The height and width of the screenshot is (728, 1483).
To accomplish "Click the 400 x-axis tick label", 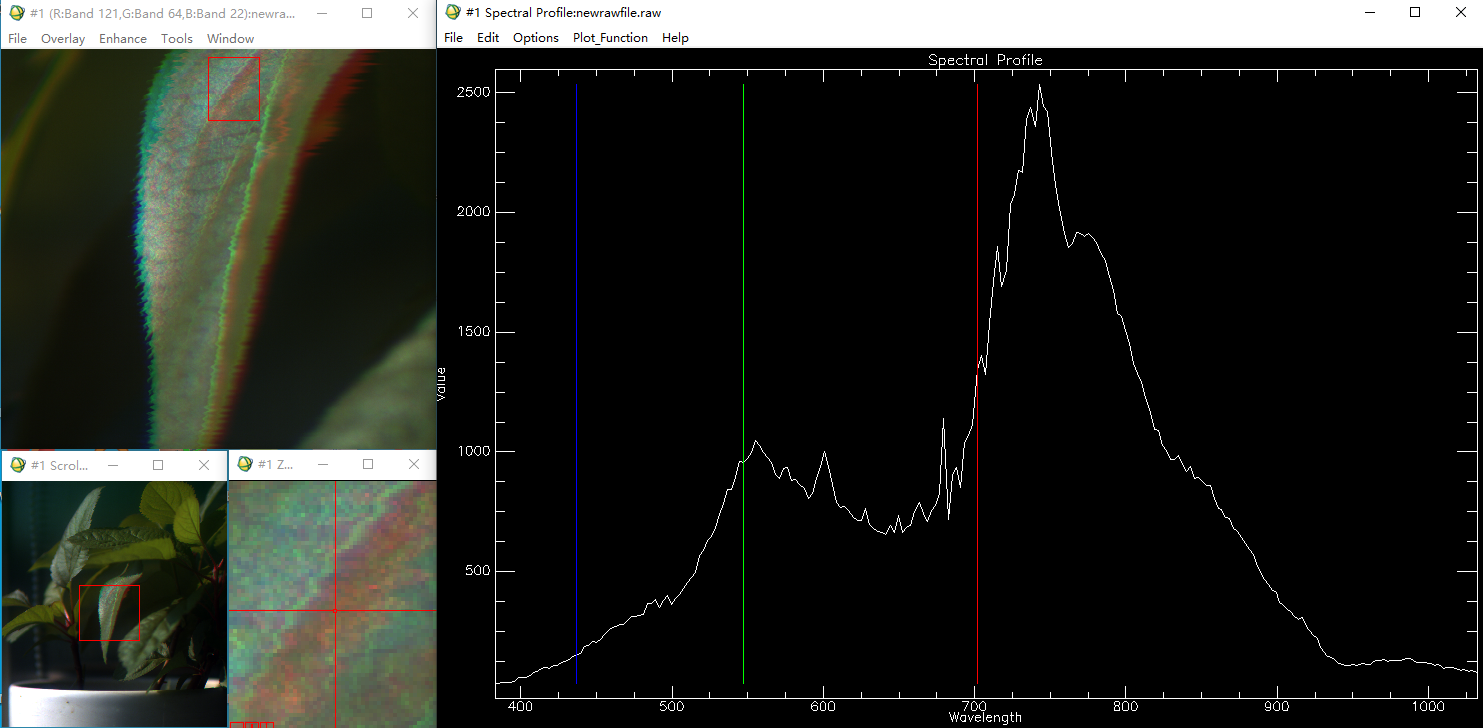I will (521, 704).
